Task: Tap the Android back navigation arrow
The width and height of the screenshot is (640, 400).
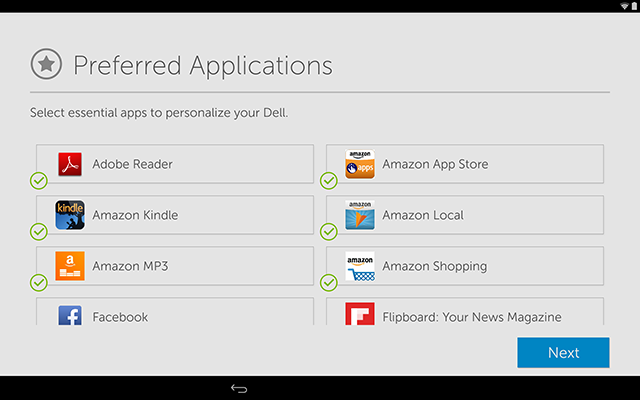Action: [x=239, y=388]
